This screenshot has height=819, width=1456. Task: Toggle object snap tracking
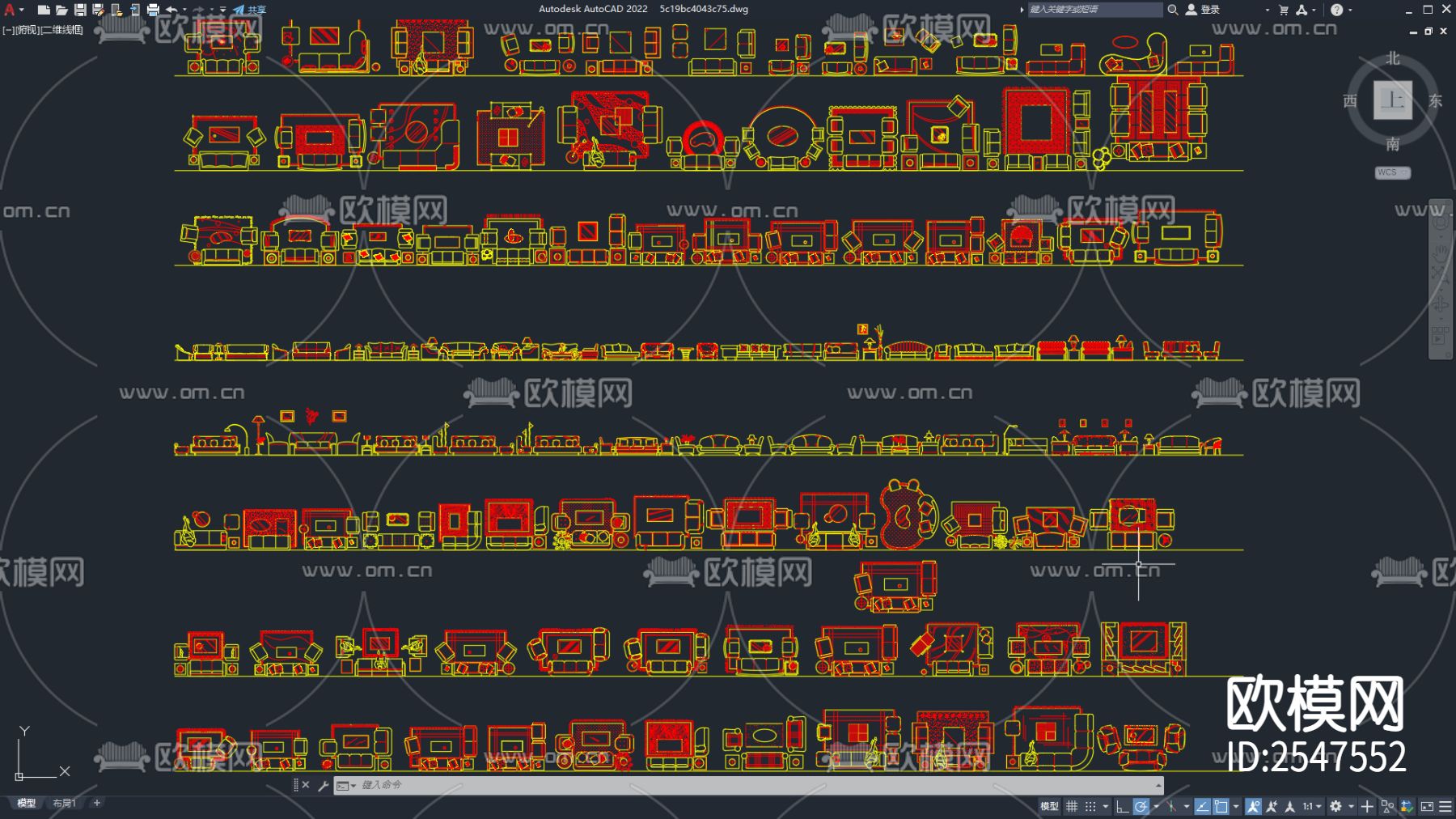pyautogui.click(x=1202, y=807)
